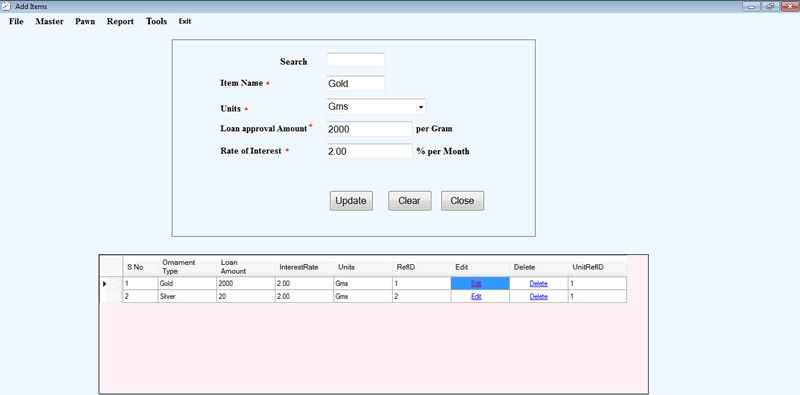
Task: Open the Pawn menu
Action: 85,21
